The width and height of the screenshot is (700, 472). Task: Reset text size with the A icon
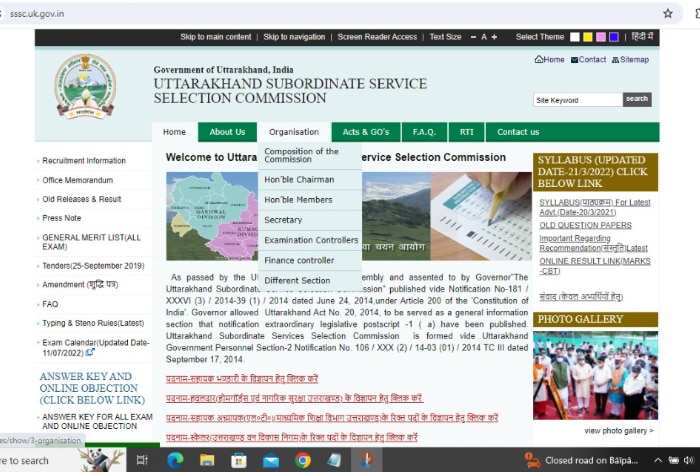(484, 37)
